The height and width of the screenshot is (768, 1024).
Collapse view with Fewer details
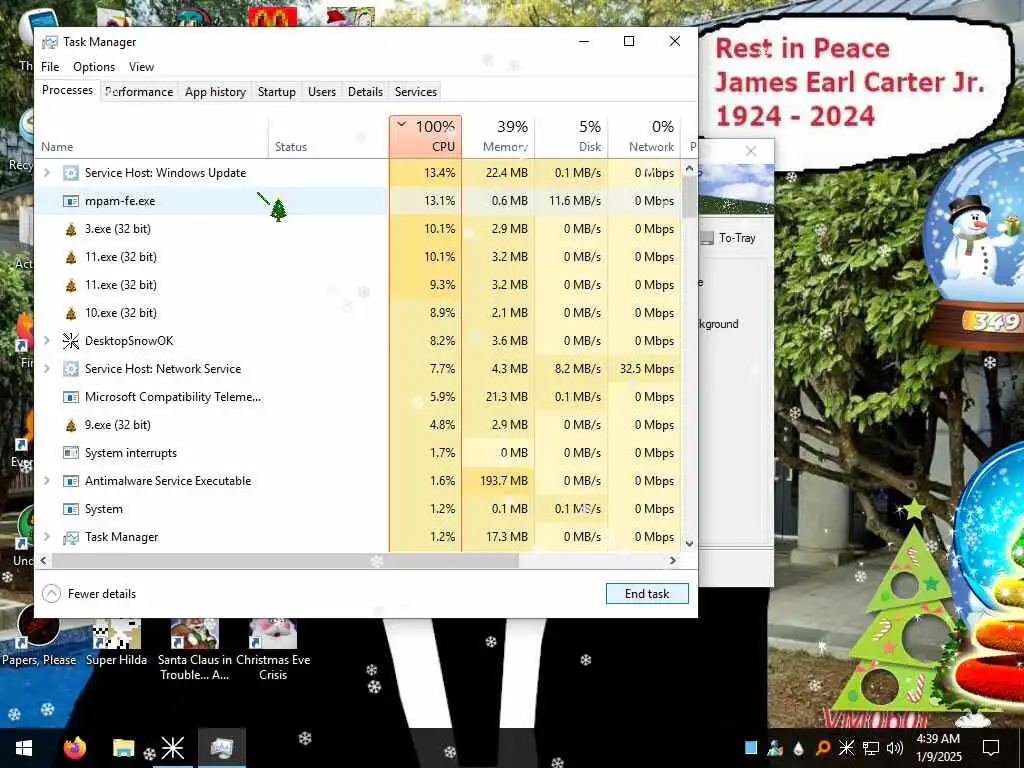tap(89, 594)
